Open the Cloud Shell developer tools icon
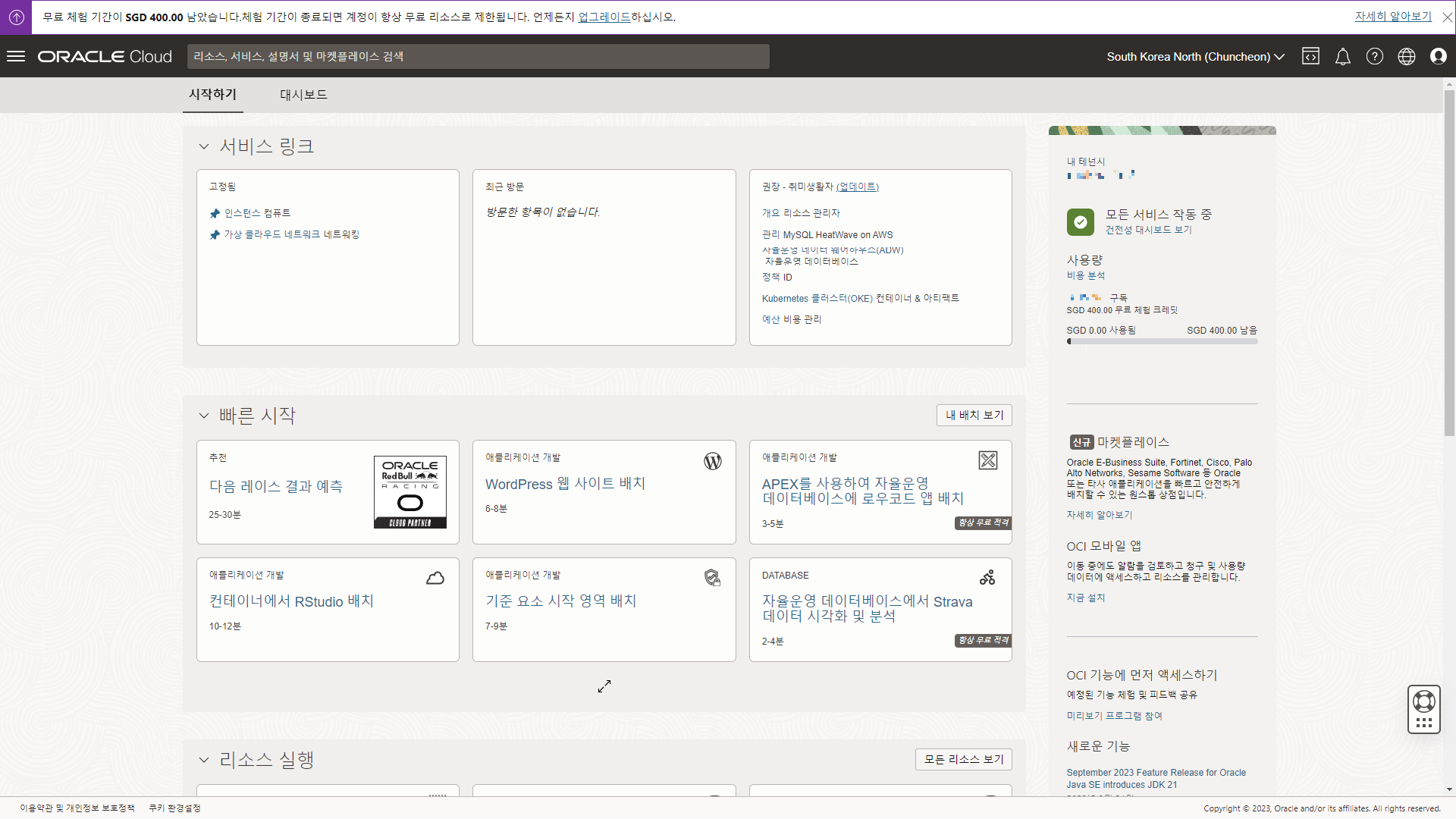The height and width of the screenshot is (819, 1456). click(1310, 56)
